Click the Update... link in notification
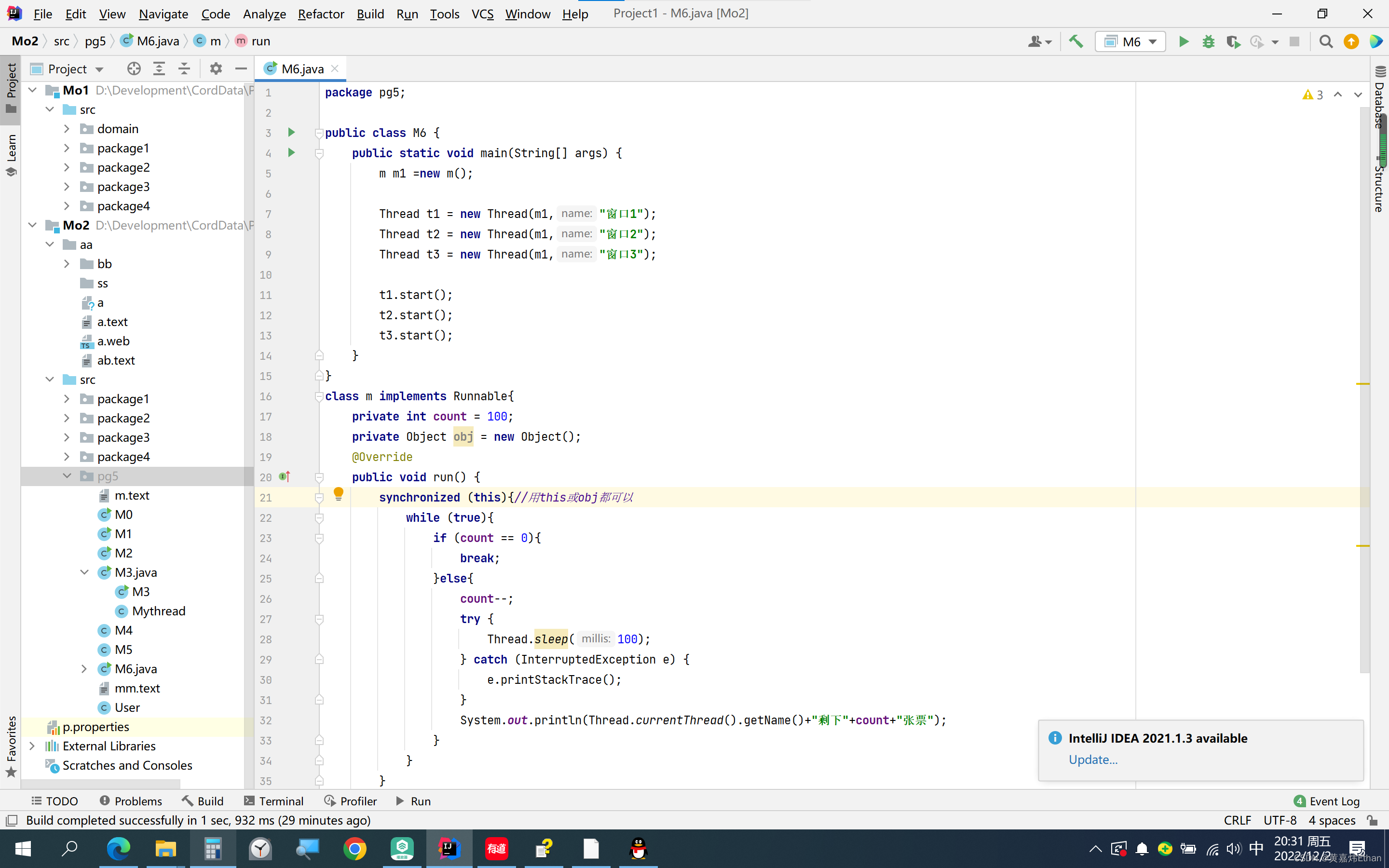 pyautogui.click(x=1093, y=759)
